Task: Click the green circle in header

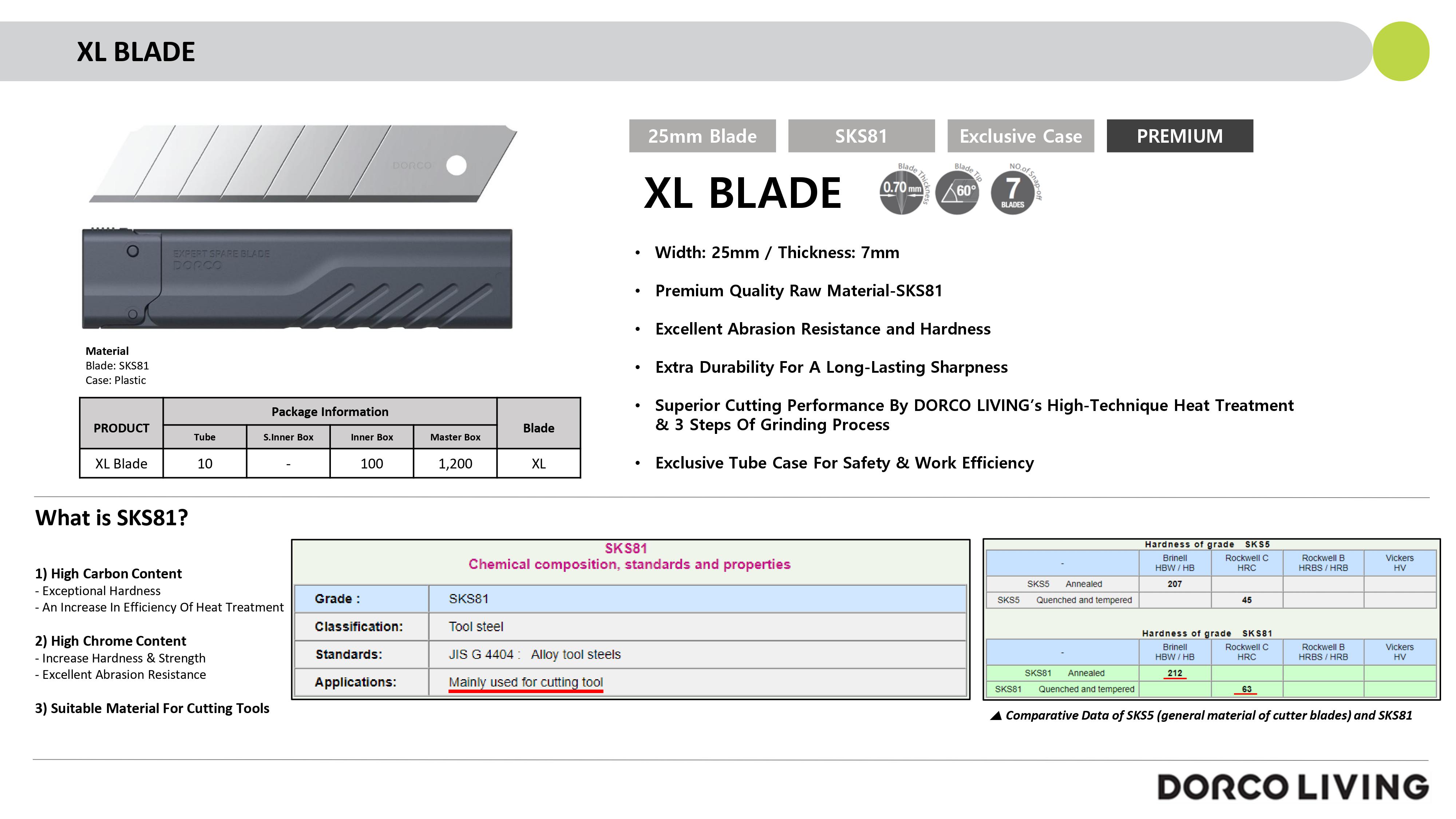Action: [x=1401, y=51]
